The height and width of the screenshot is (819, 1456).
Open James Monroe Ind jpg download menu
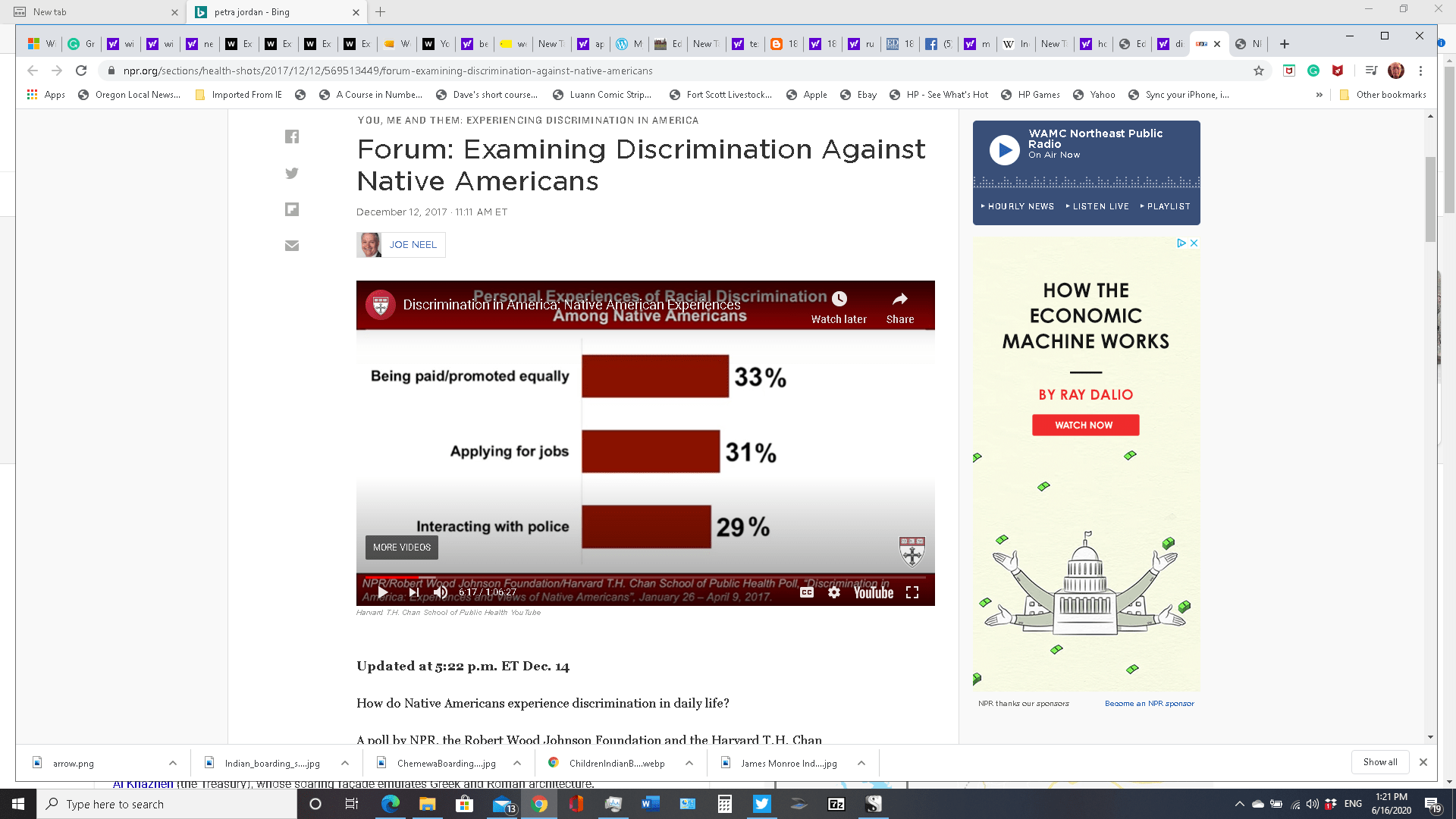coord(861,763)
